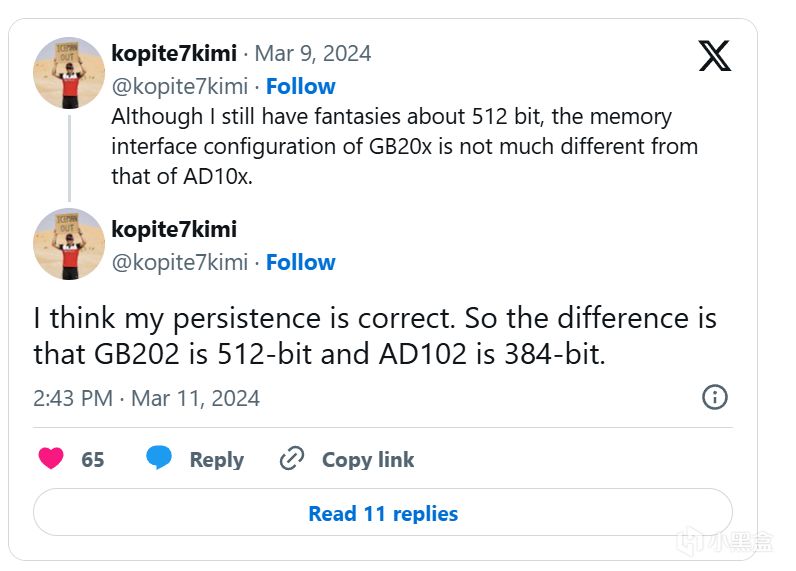The width and height of the screenshot is (796, 571).
Task: Click the heart like icon
Action: [51, 459]
